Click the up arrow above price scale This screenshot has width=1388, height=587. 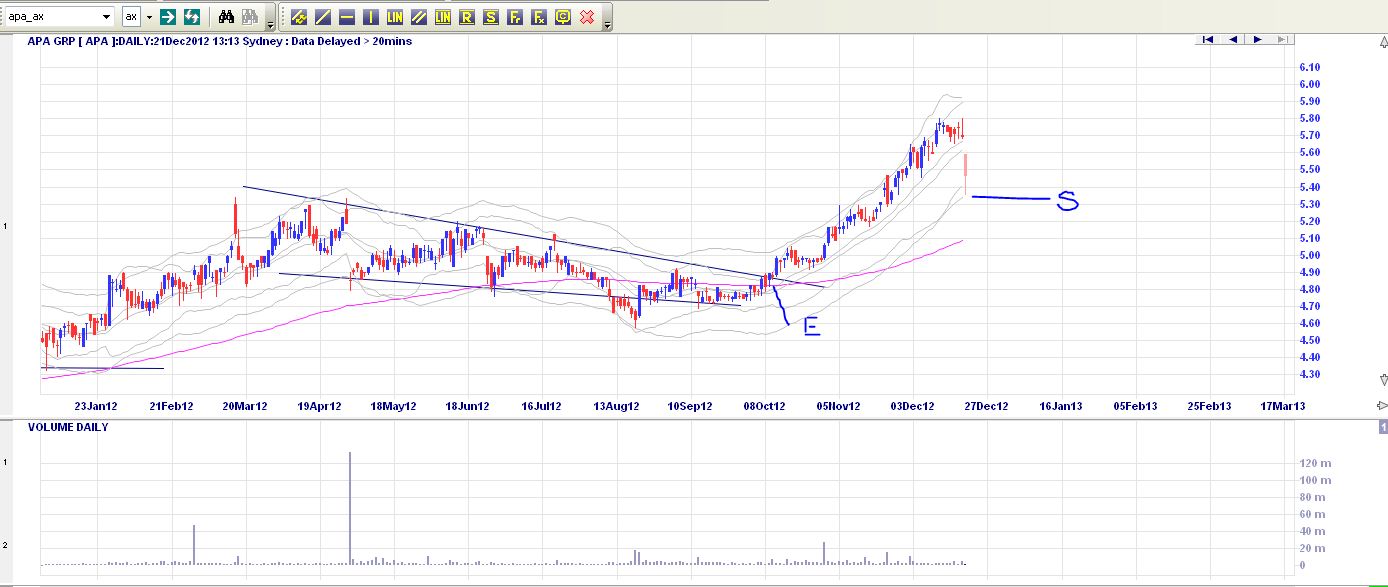coord(1383,40)
